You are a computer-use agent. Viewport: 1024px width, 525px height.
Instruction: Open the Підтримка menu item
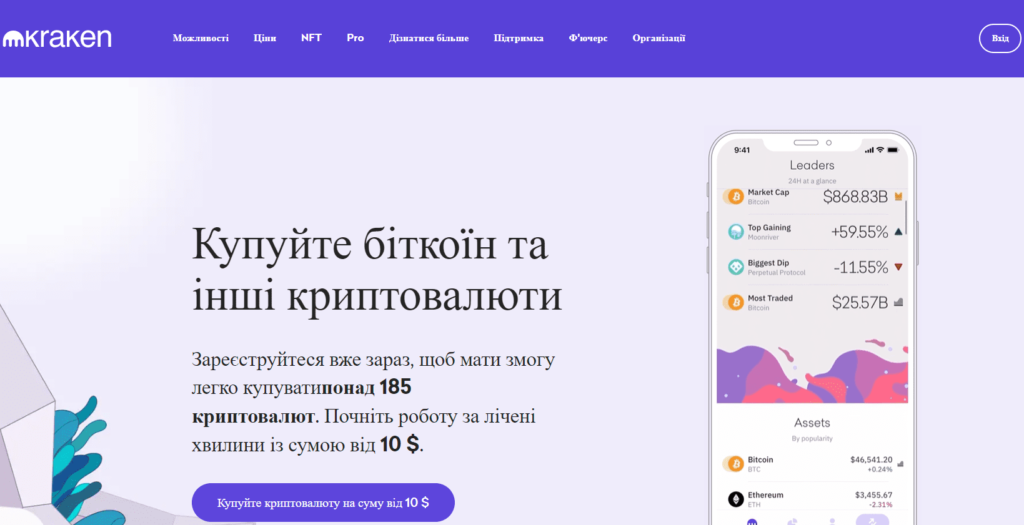[x=519, y=38]
